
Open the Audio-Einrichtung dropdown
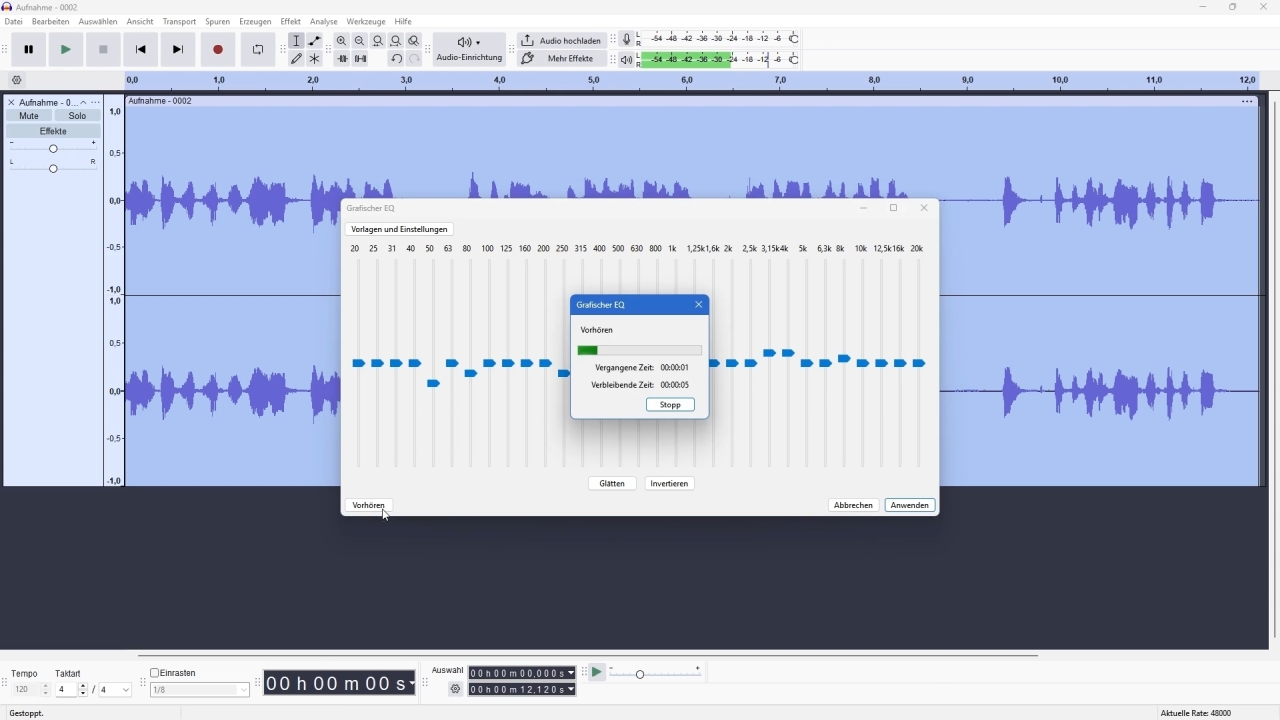pyautogui.click(x=470, y=50)
